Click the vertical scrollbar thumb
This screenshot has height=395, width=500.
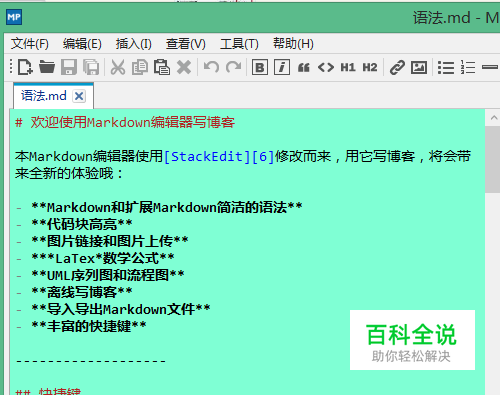point(492,160)
